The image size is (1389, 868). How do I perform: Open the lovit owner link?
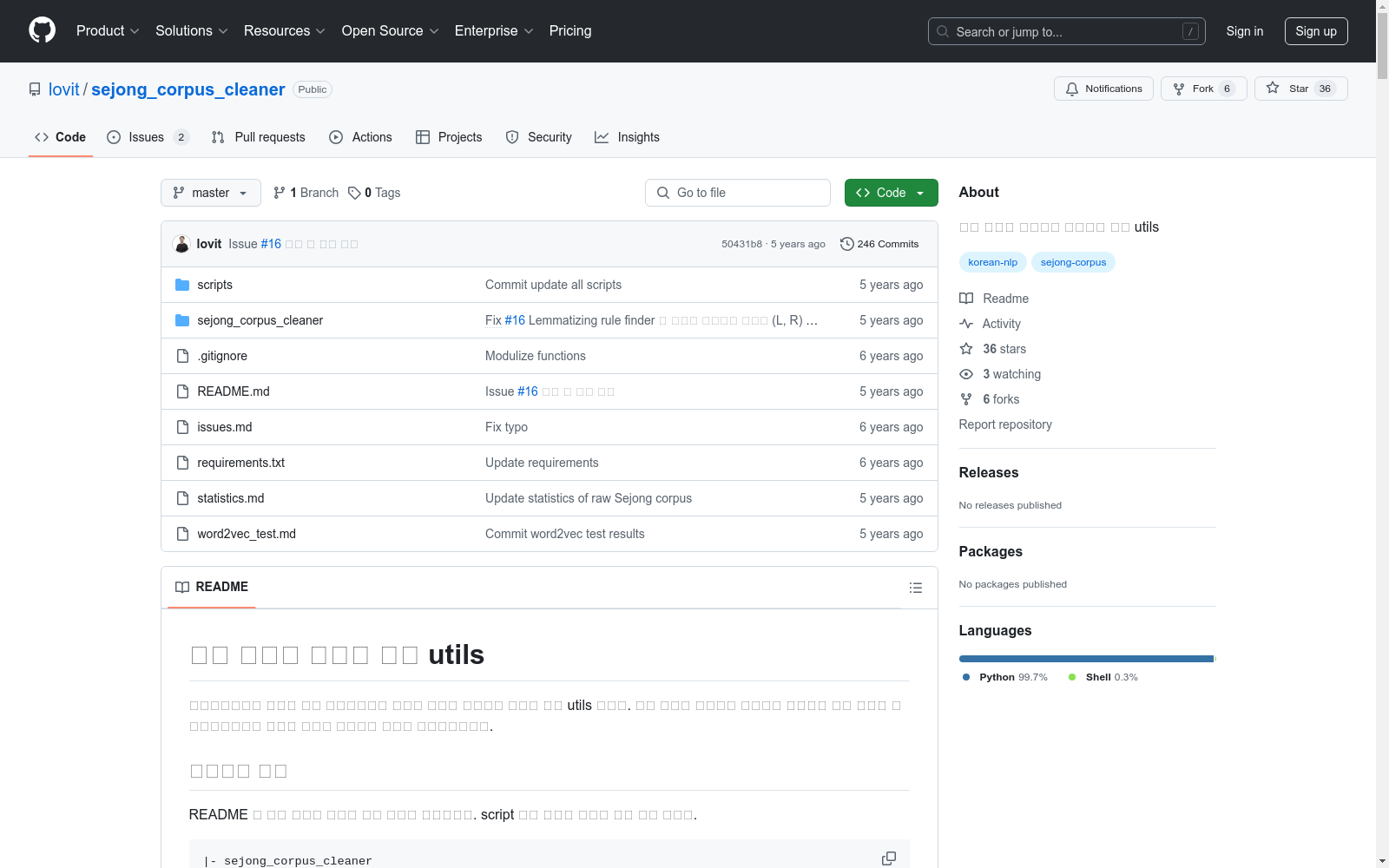64,89
